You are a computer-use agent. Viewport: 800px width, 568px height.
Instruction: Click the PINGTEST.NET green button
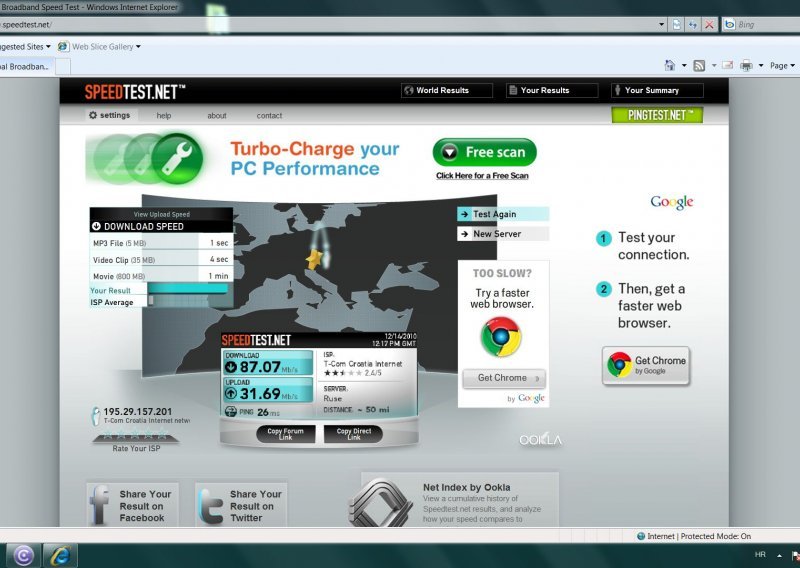[657, 115]
